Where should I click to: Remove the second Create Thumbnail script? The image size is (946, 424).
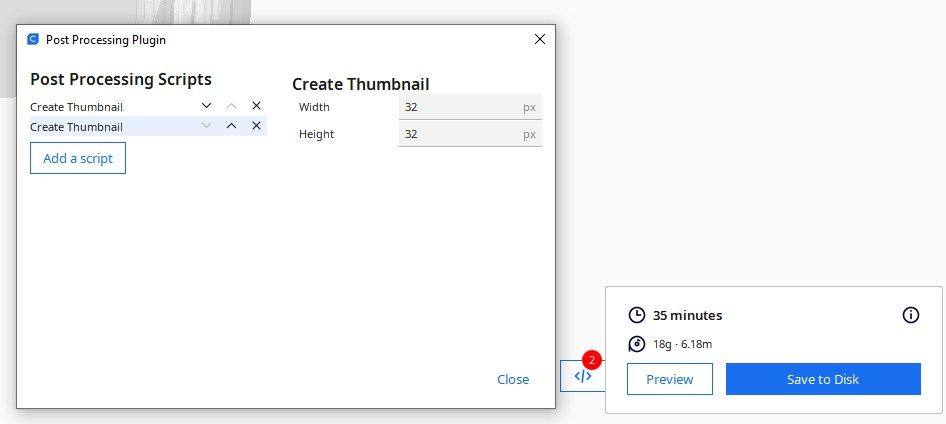click(256, 126)
